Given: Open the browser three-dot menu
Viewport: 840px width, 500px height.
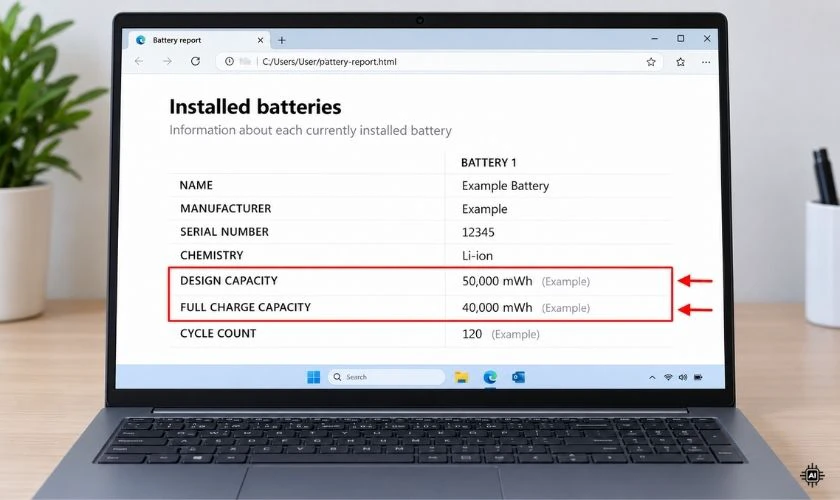Looking at the screenshot, I should 706,62.
